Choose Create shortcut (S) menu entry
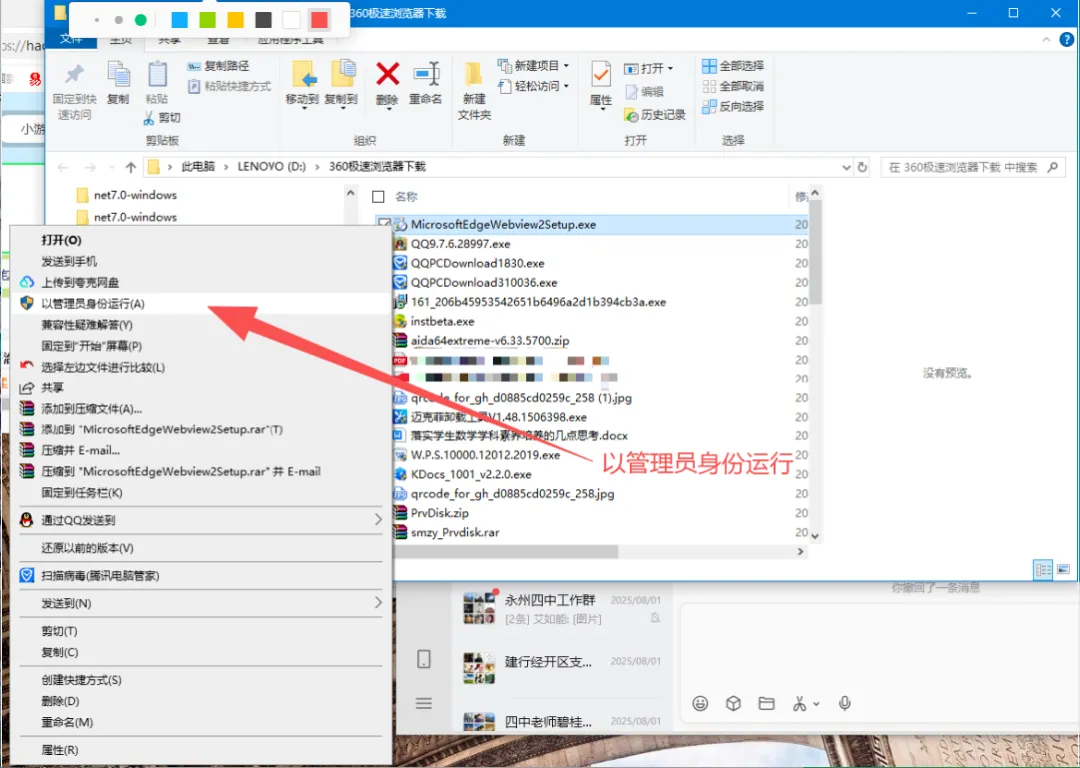Image resolution: width=1080 pixels, height=768 pixels. (200, 680)
